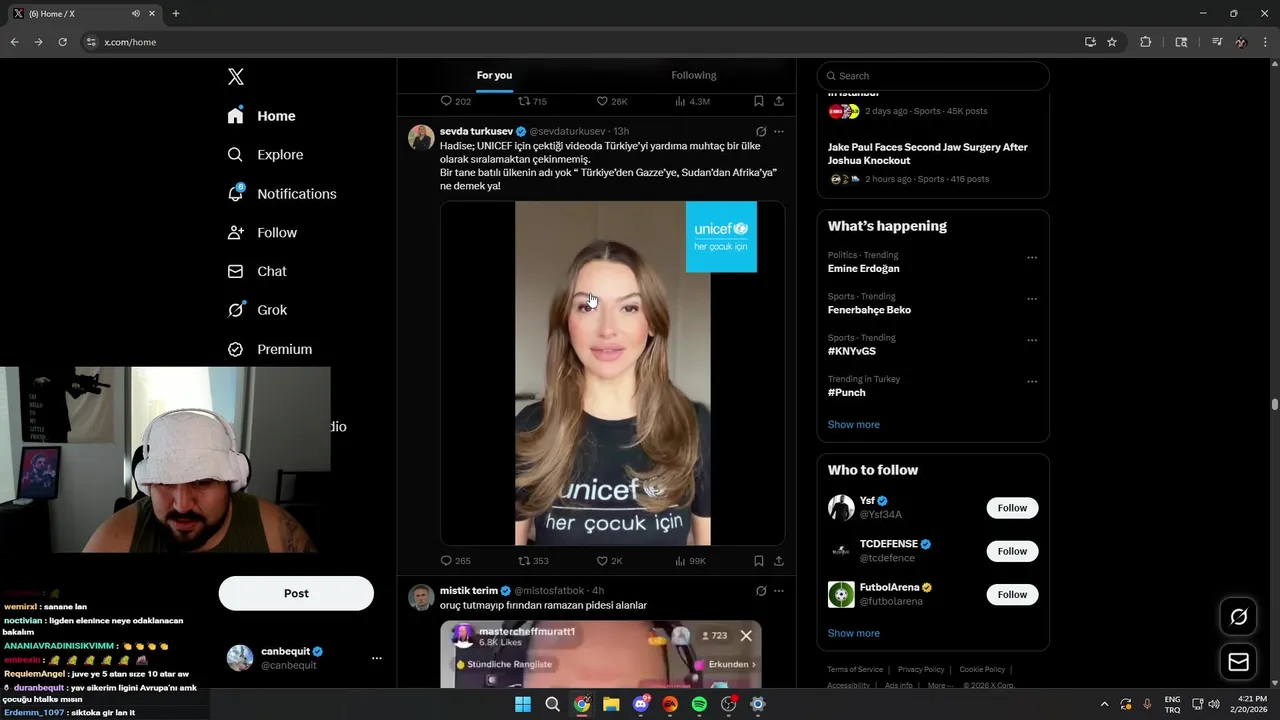The height and width of the screenshot is (720, 1280).
Task: Open more options on sevda turkusev's post
Action: click(779, 131)
